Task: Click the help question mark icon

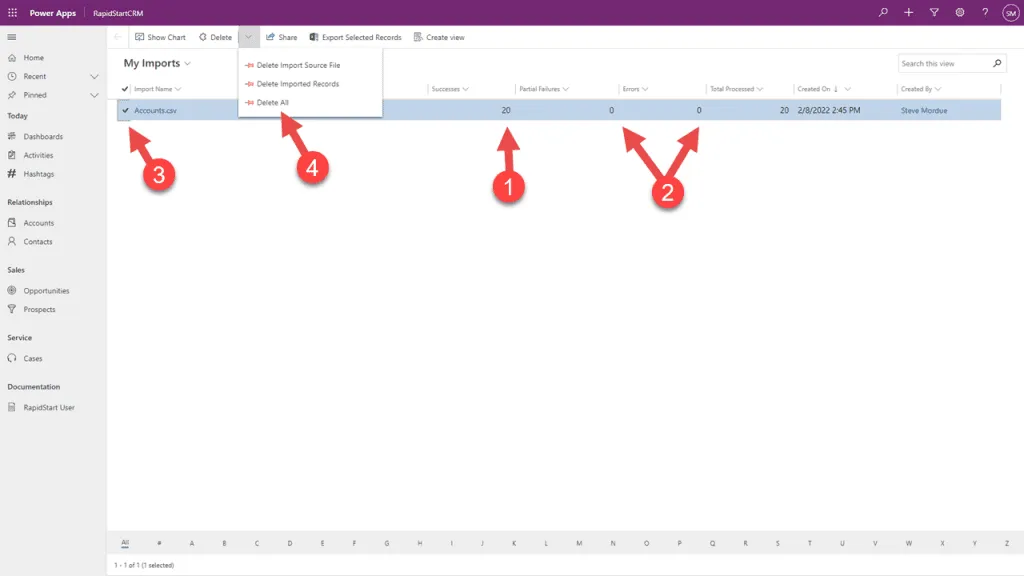Action: (x=985, y=13)
